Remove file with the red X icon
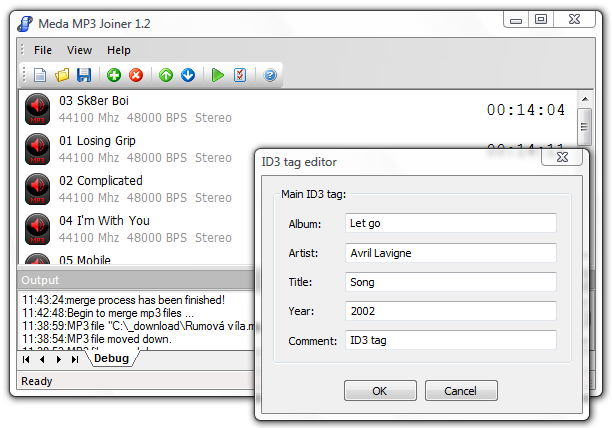 [136, 75]
